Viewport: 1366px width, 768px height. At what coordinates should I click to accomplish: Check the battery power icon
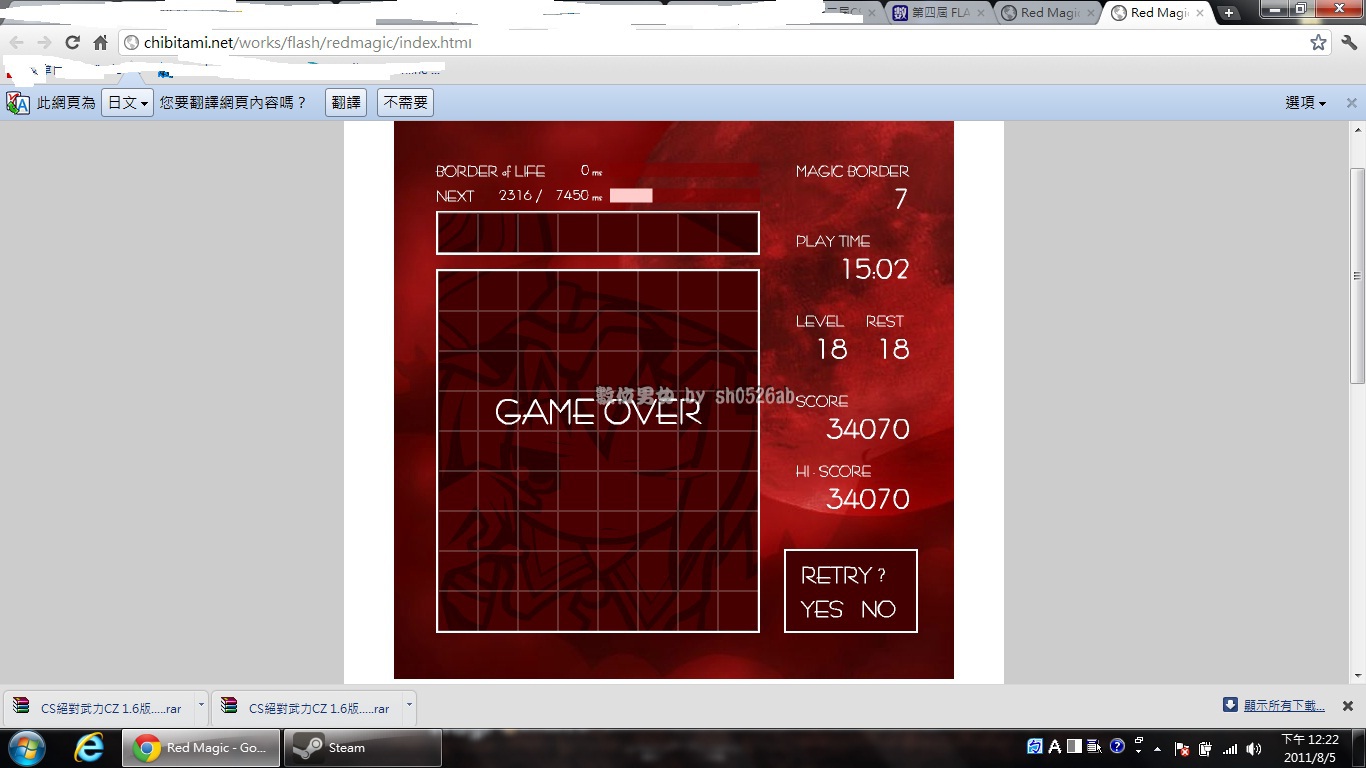(x=1205, y=748)
